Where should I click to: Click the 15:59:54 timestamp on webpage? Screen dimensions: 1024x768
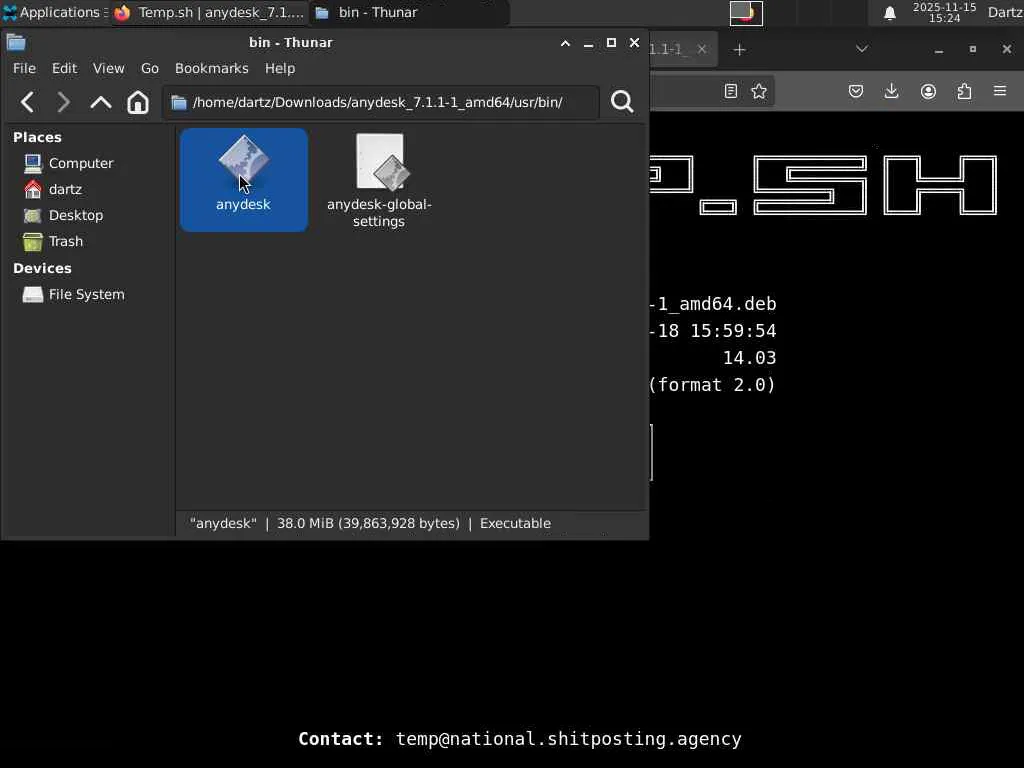tap(733, 331)
